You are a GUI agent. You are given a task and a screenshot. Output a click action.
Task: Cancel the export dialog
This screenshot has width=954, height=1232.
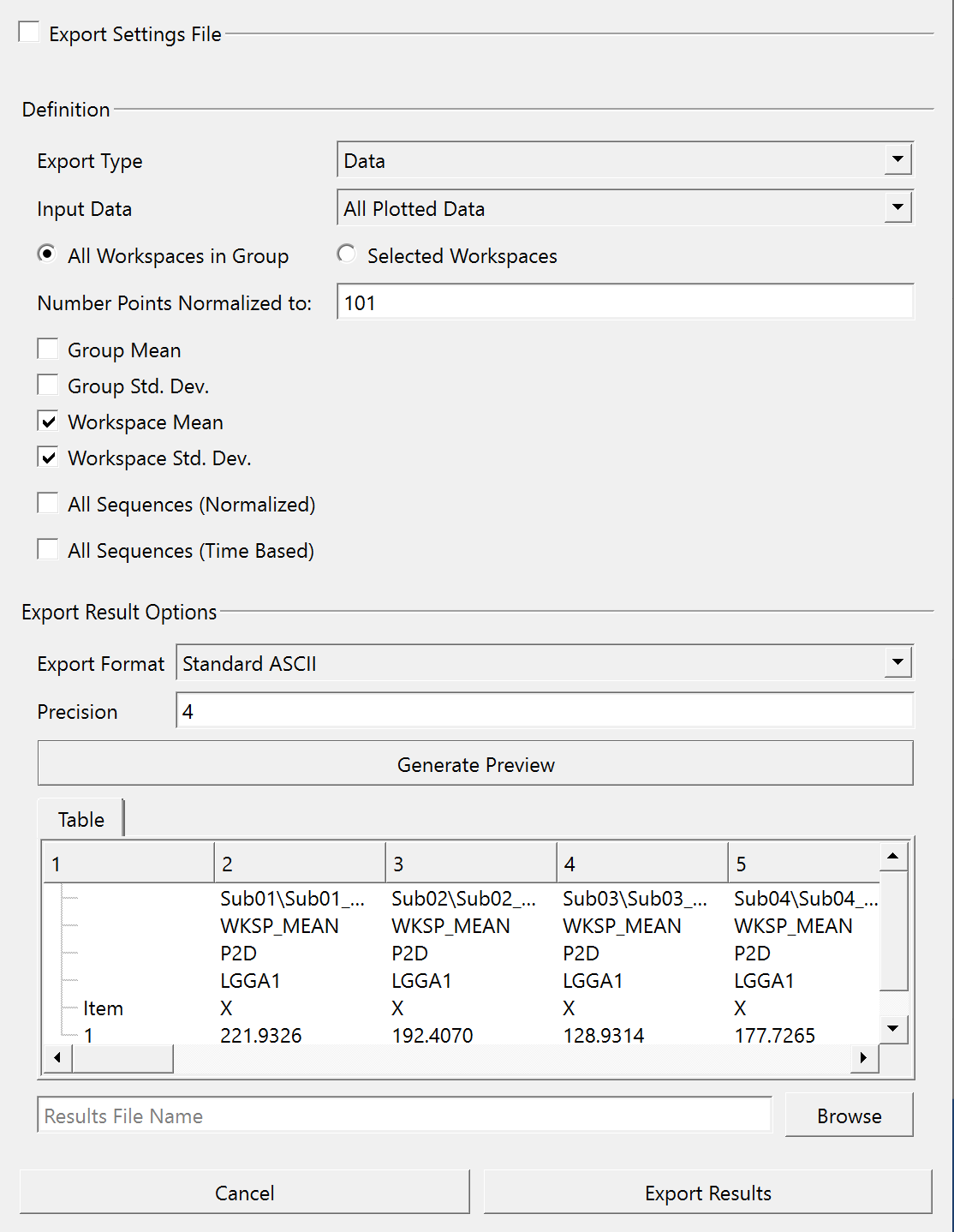[x=245, y=1193]
